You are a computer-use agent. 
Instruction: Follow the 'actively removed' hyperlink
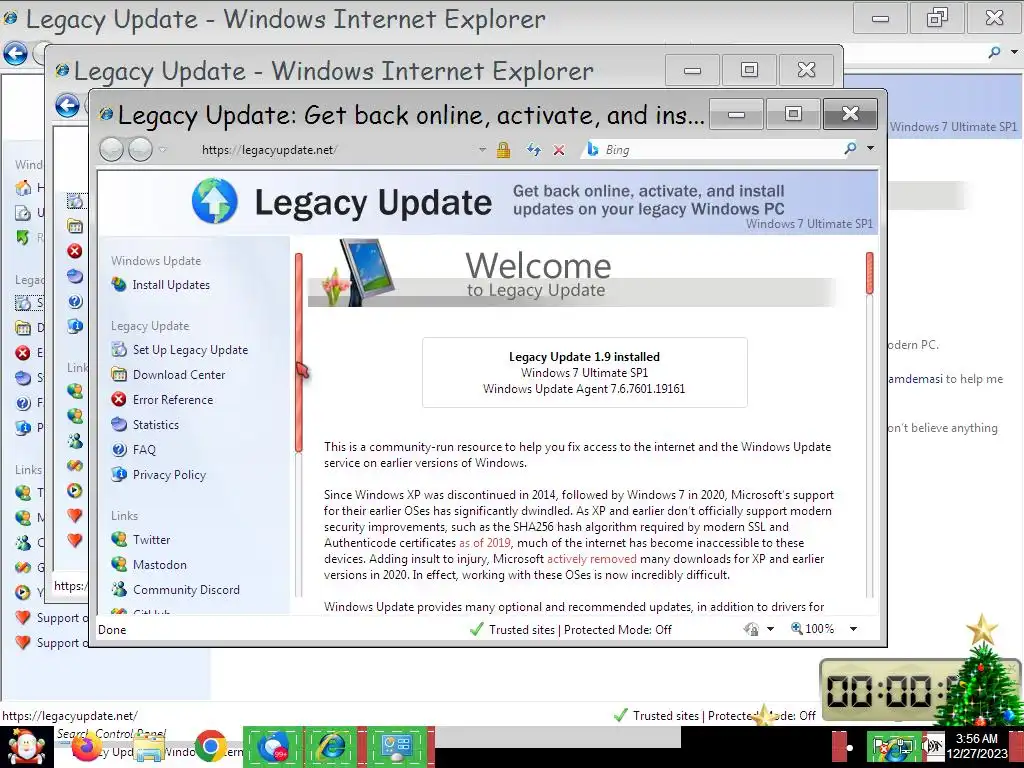pos(592,559)
